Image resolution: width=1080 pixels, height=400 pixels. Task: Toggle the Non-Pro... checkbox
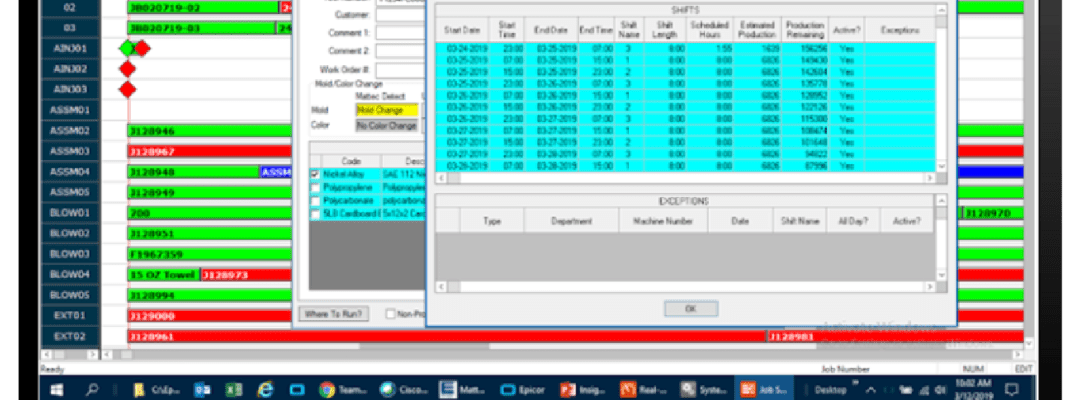[x=391, y=314]
